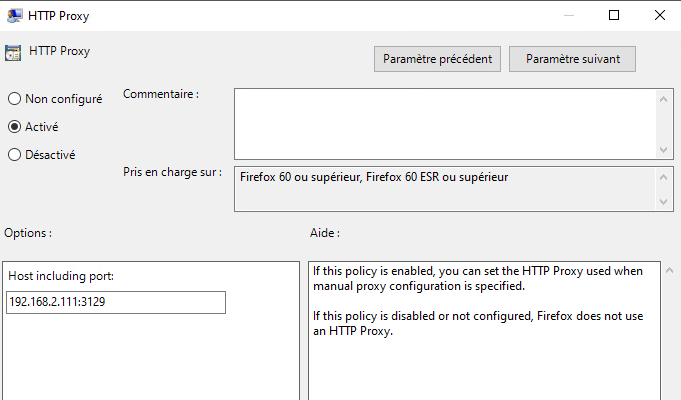The image size is (681, 400).
Task: Click up arrow of Commentaire scrollbar
Action: point(663,99)
